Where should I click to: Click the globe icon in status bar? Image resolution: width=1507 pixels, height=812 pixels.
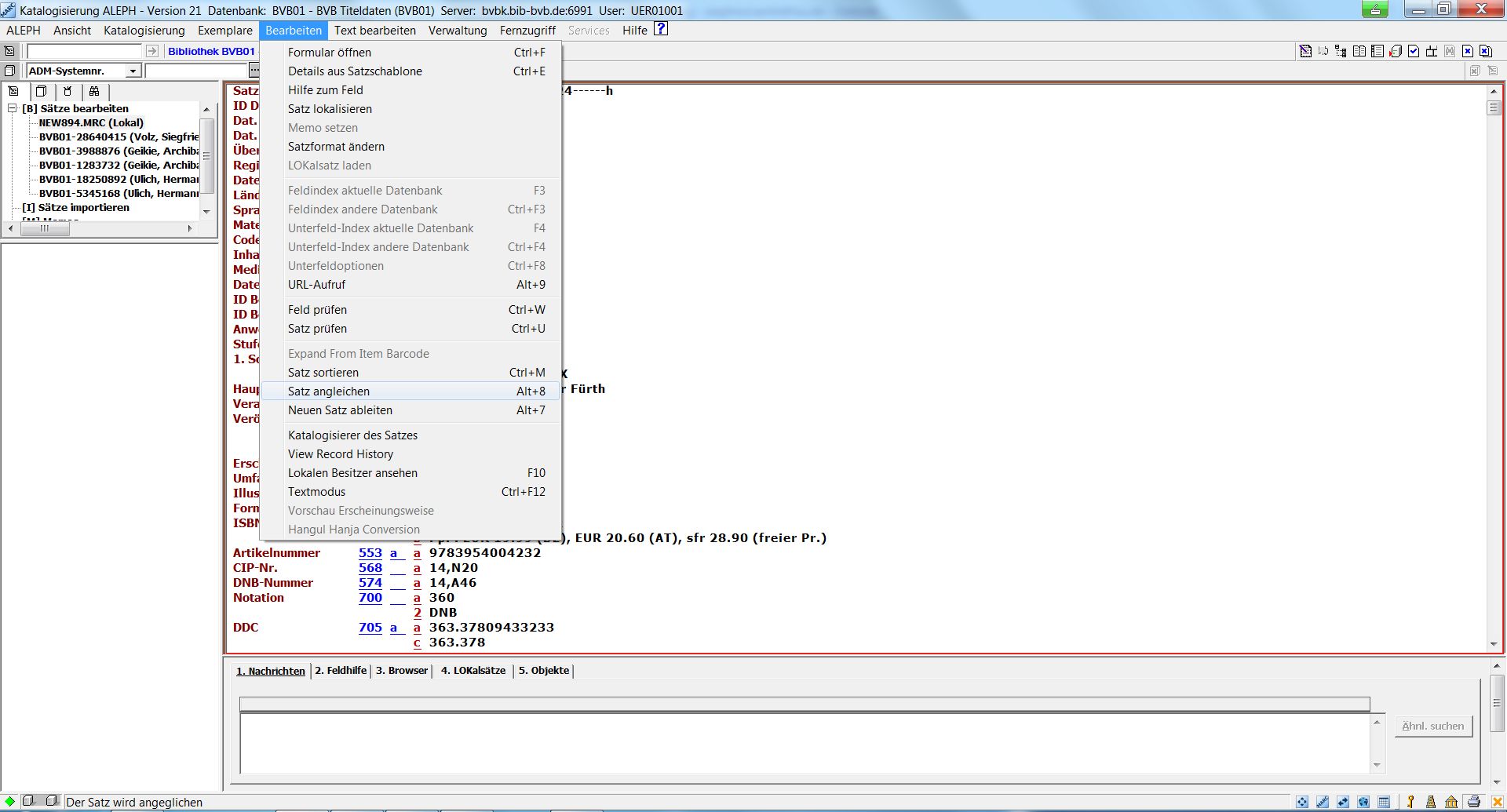tap(1363, 802)
